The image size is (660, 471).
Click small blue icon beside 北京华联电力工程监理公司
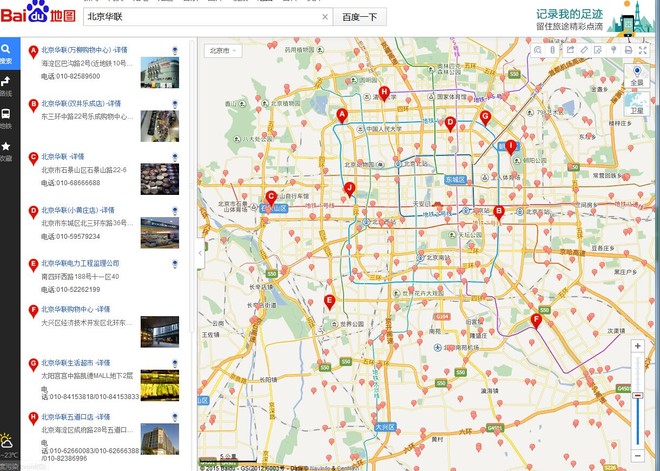click(x=175, y=264)
